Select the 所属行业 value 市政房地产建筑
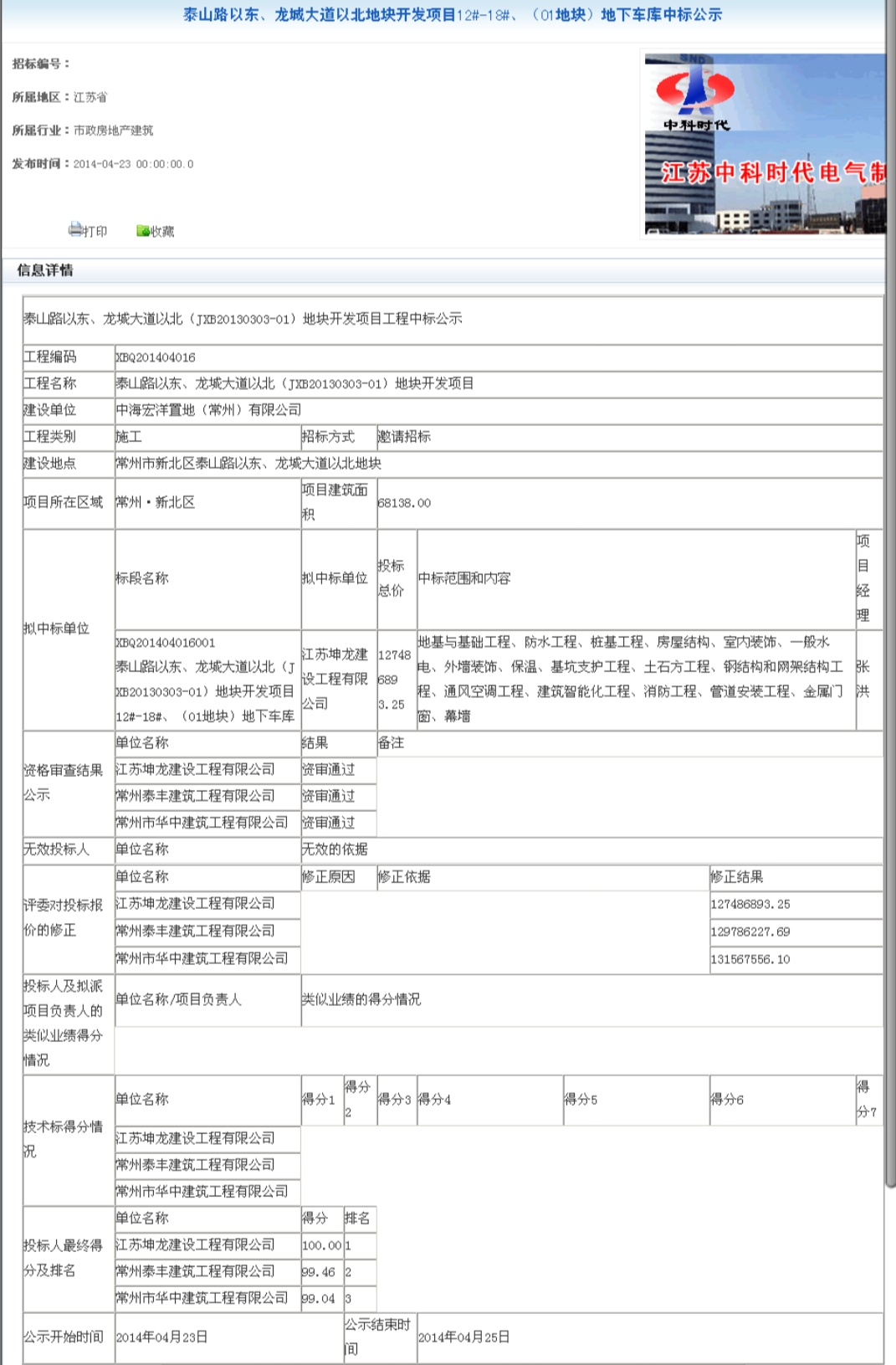The width and height of the screenshot is (896, 1365). (x=114, y=131)
